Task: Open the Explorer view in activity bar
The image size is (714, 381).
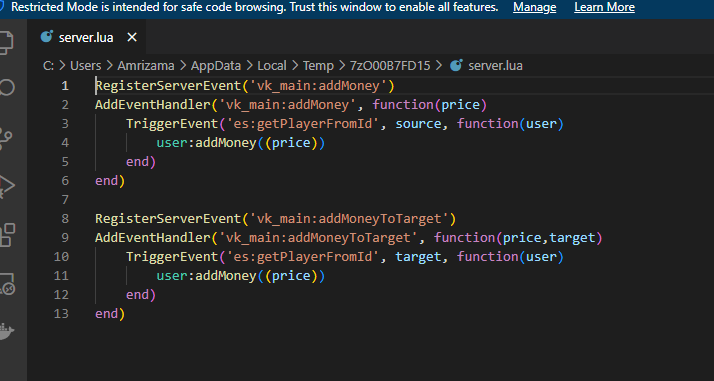Action: (x=5, y=43)
